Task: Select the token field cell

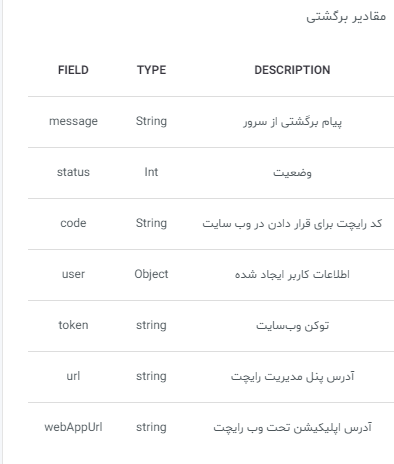Action: [x=73, y=325]
